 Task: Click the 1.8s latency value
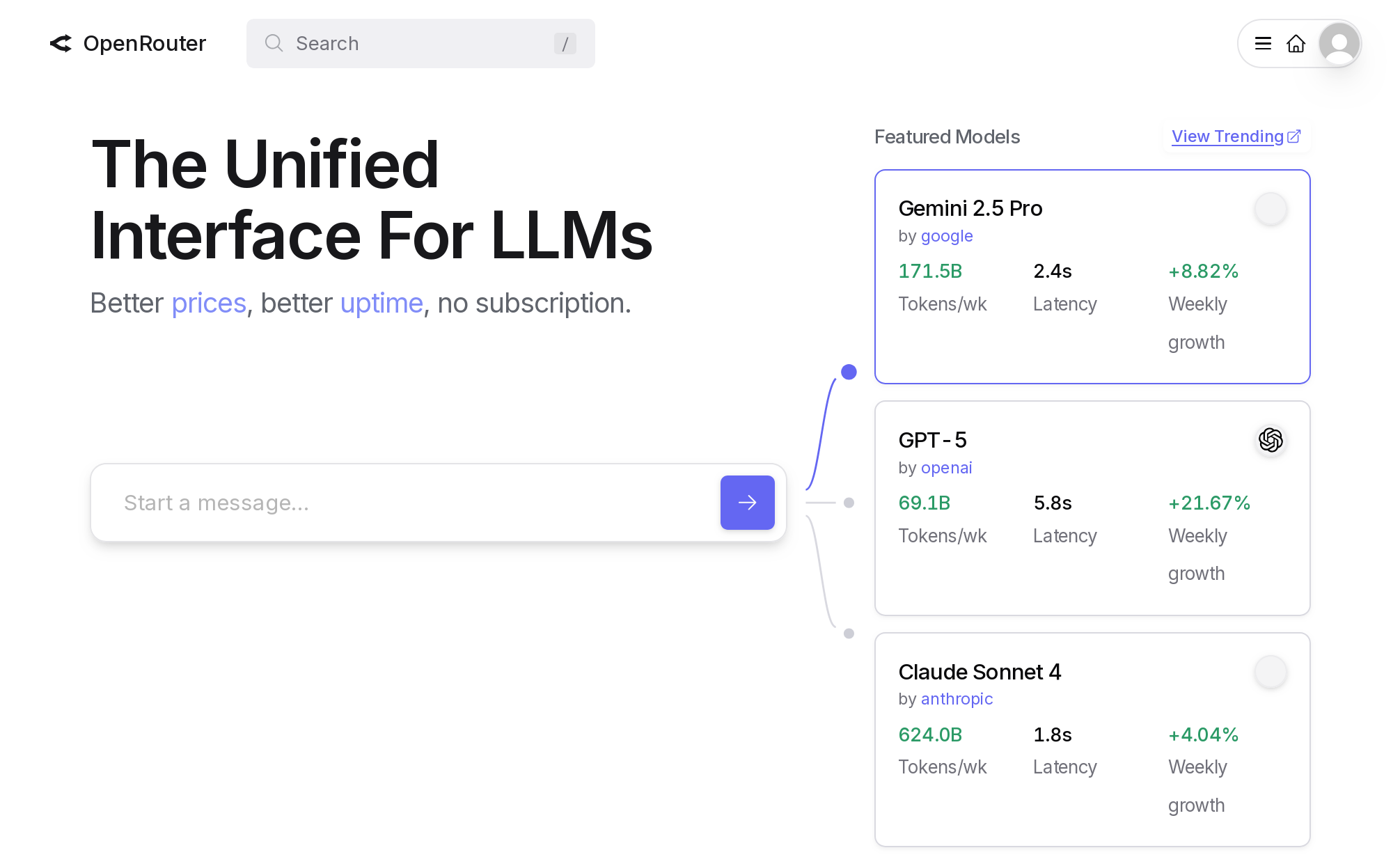tap(1053, 734)
